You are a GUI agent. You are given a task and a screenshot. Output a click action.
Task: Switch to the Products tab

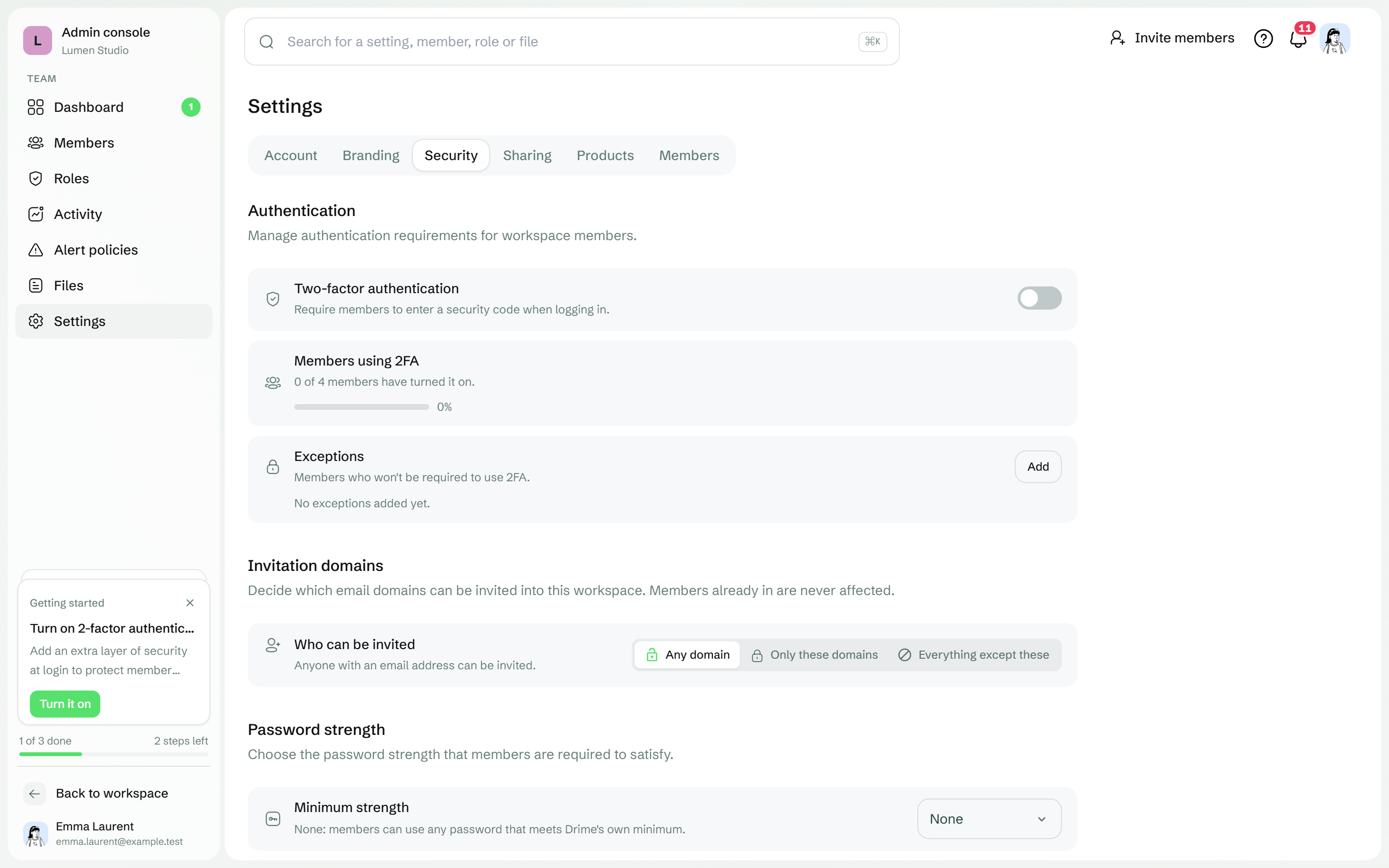pyautogui.click(x=605, y=156)
